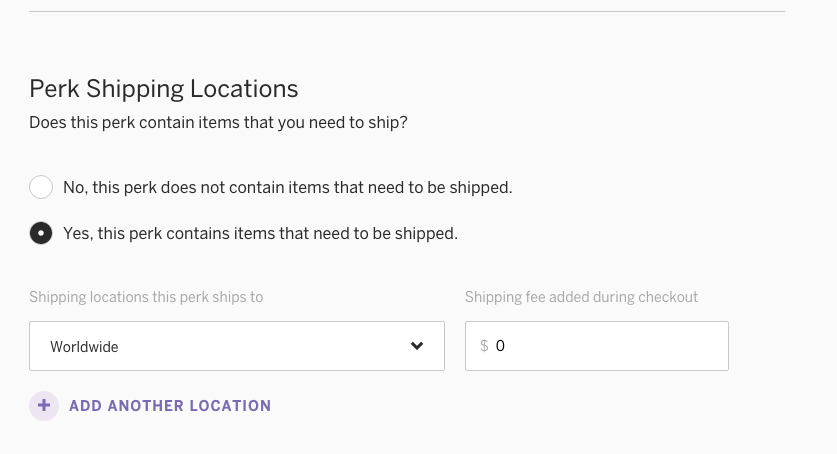Screen dimensions: 837x454
Task: Click 'Does this perk contain items' question text
Action: point(218,123)
